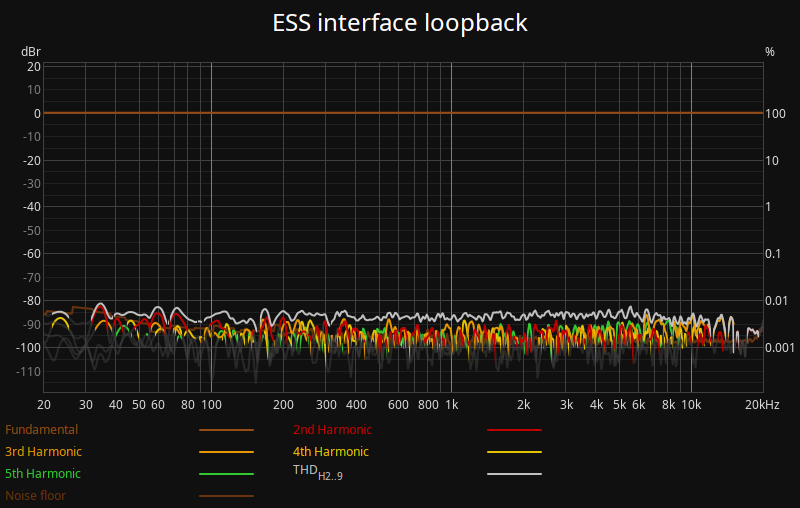Select the 2nd Harmonic legend label
This screenshot has height=508, width=800.
tap(333, 429)
